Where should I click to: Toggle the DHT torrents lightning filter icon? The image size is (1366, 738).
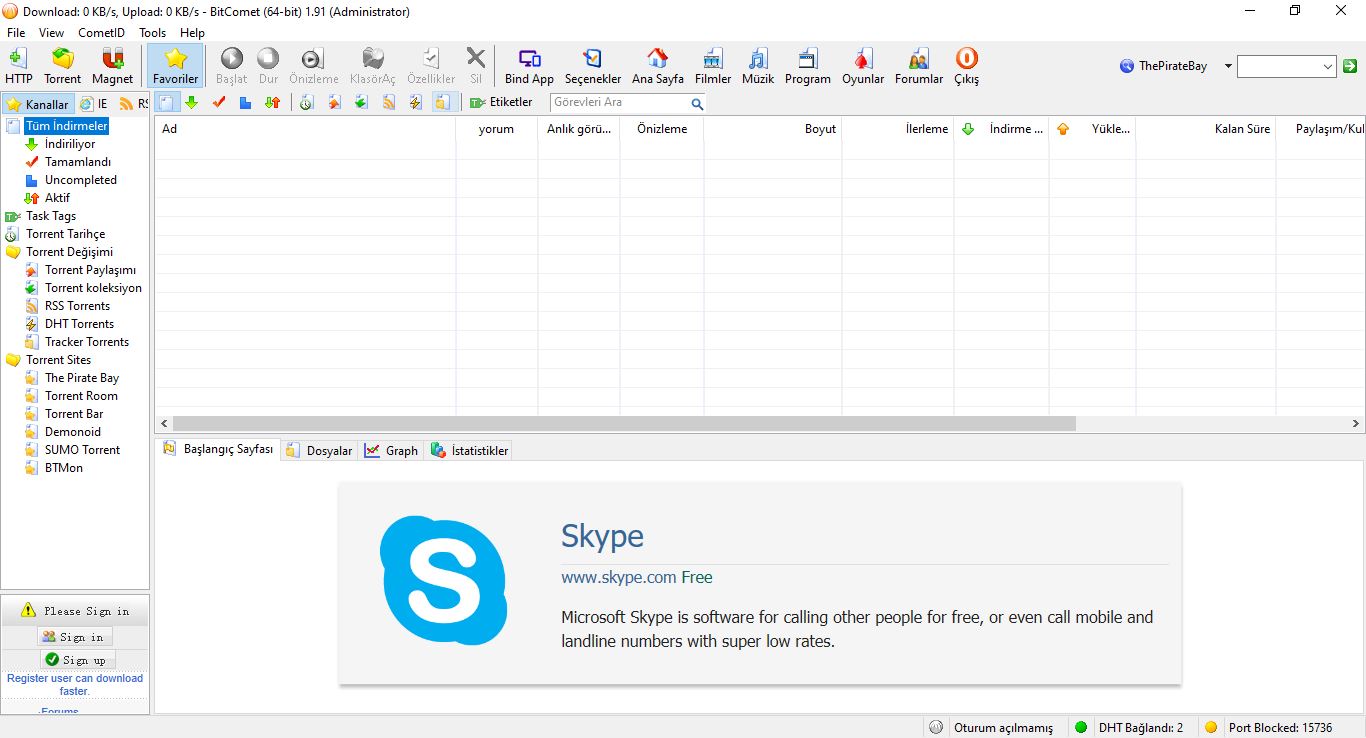[x=415, y=102]
